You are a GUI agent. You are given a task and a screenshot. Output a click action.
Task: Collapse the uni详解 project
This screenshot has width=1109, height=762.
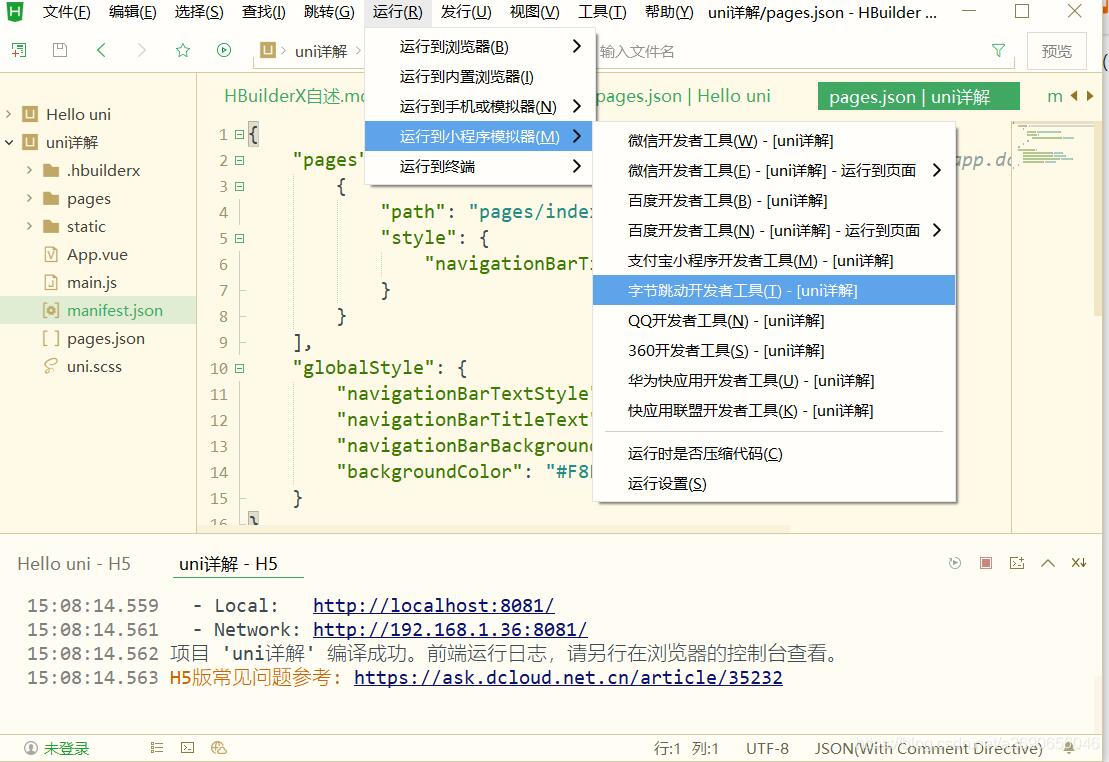[8, 142]
